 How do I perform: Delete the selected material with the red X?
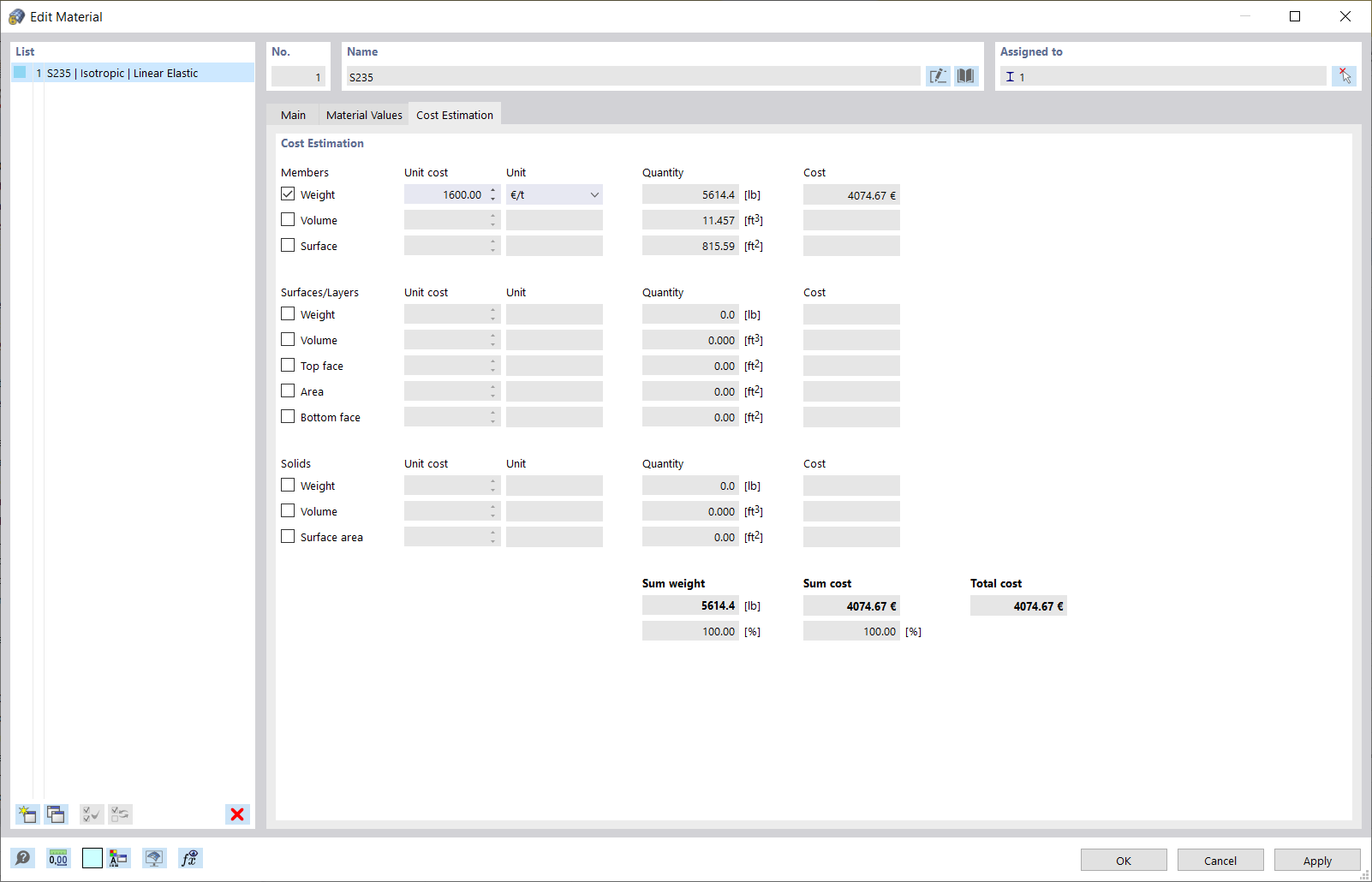237,814
